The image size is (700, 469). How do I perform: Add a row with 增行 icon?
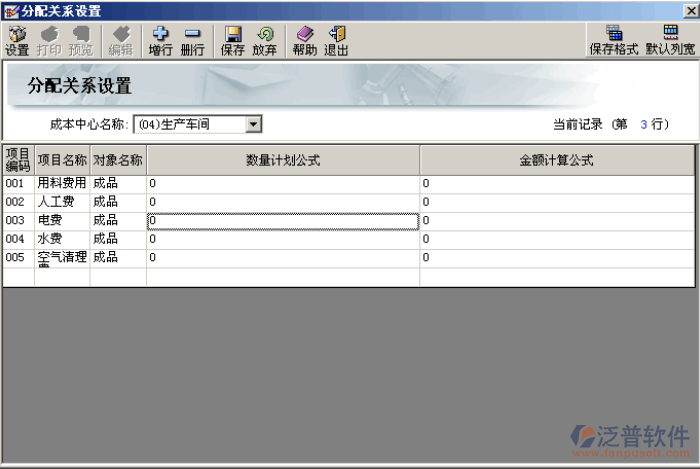click(161, 41)
